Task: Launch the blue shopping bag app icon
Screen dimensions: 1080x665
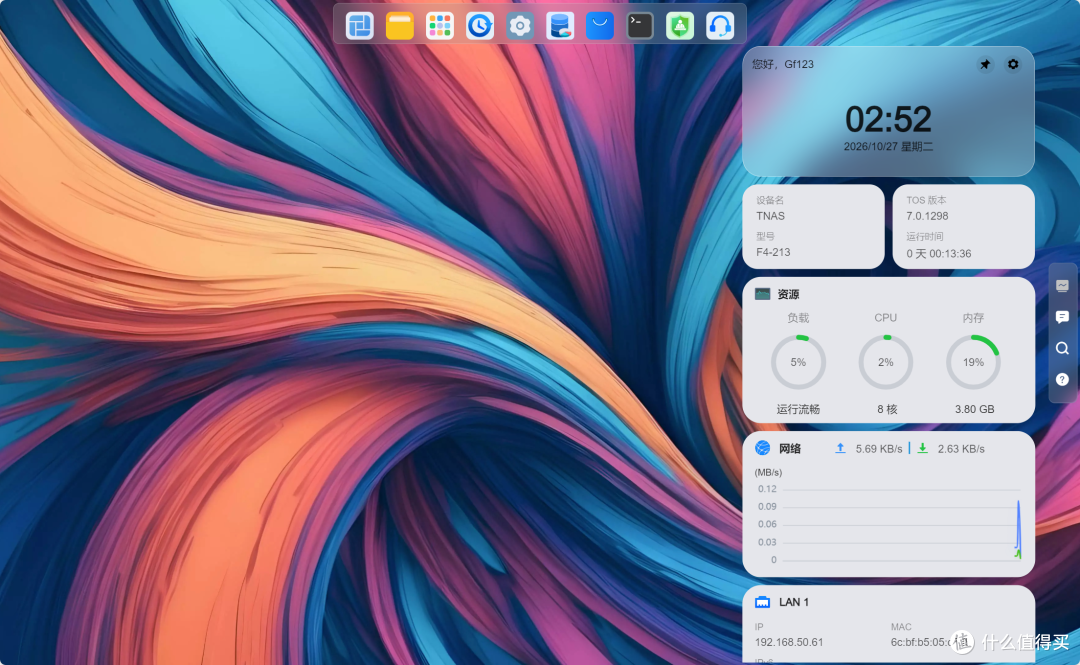Action: [x=600, y=25]
